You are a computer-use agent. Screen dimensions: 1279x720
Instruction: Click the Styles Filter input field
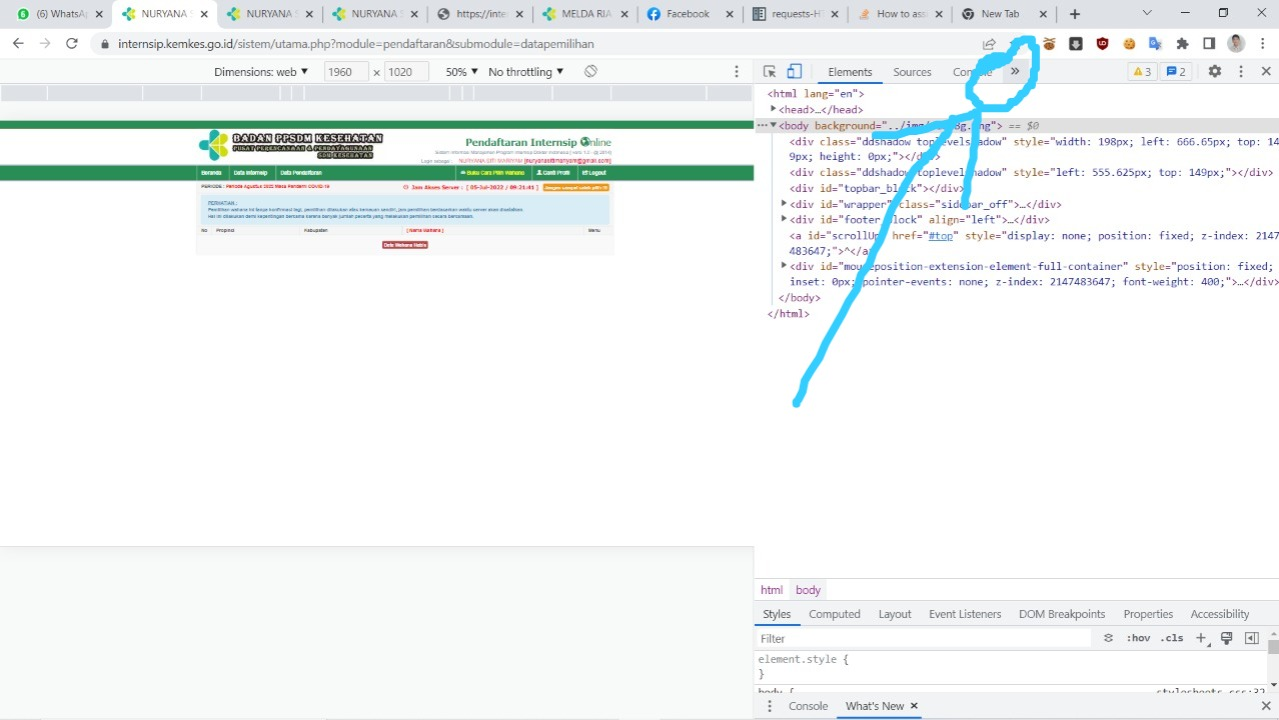(x=900, y=638)
